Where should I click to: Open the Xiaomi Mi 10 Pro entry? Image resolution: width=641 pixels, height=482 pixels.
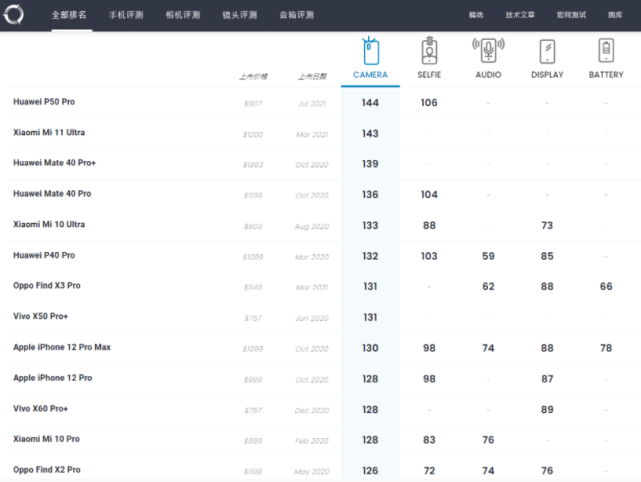click(47, 439)
